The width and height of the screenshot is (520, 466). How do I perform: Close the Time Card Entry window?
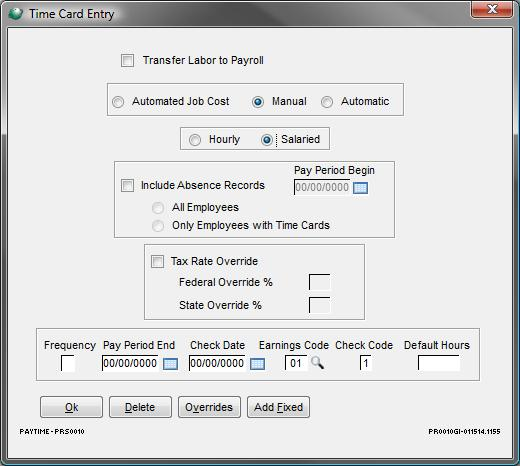point(492,9)
